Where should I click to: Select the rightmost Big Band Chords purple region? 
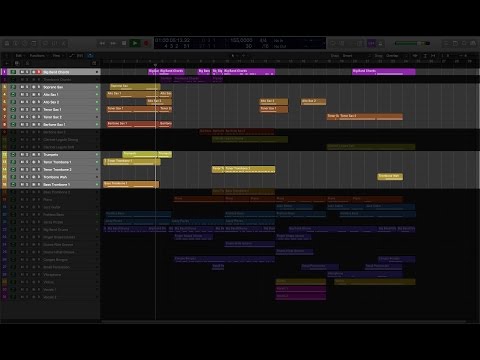(x=384, y=72)
